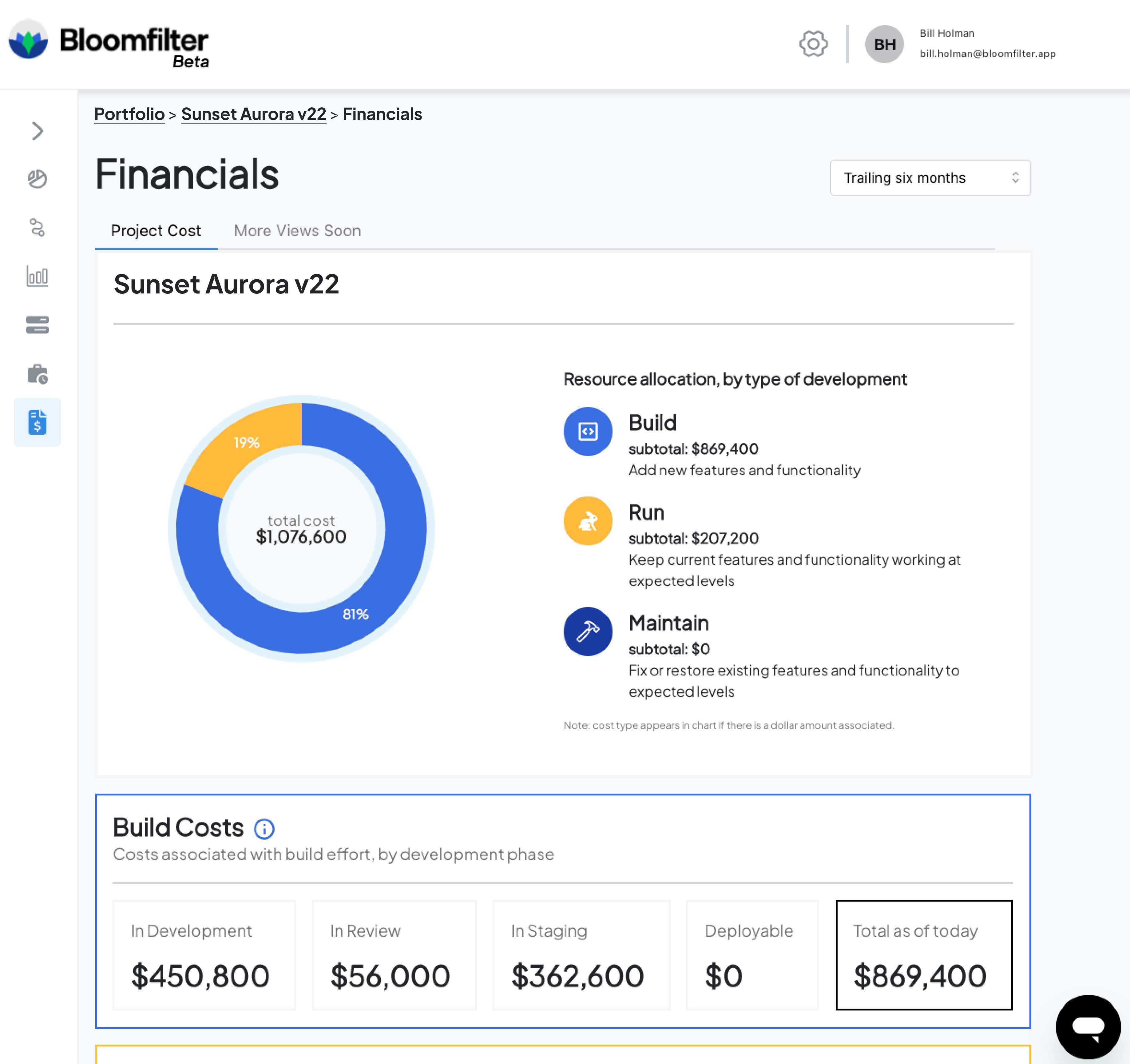This screenshot has height=1064, width=1130.
Task: Open the briefcase clock sidebar icon
Action: click(x=38, y=374)
